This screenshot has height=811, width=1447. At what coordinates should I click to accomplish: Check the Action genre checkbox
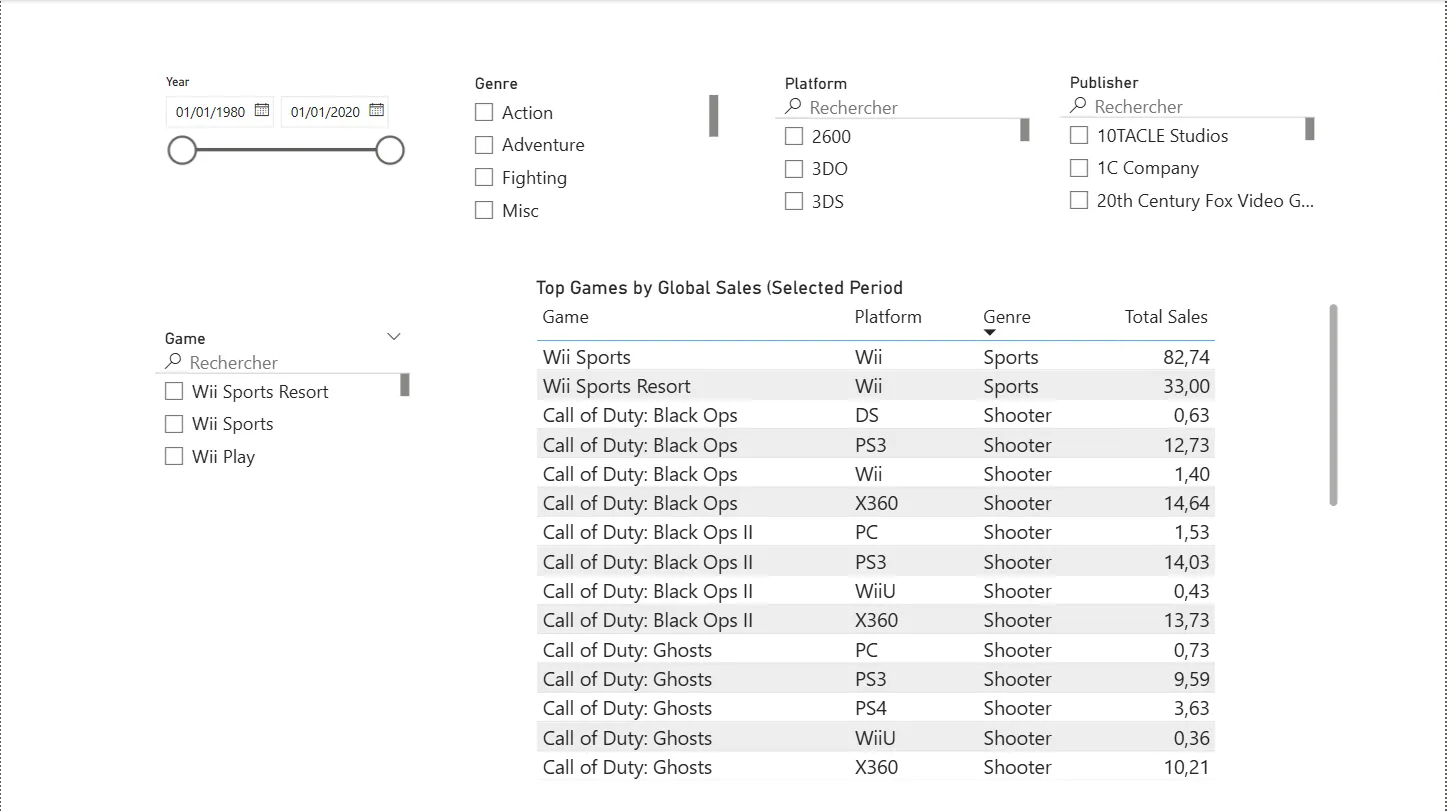pos(484,112)
